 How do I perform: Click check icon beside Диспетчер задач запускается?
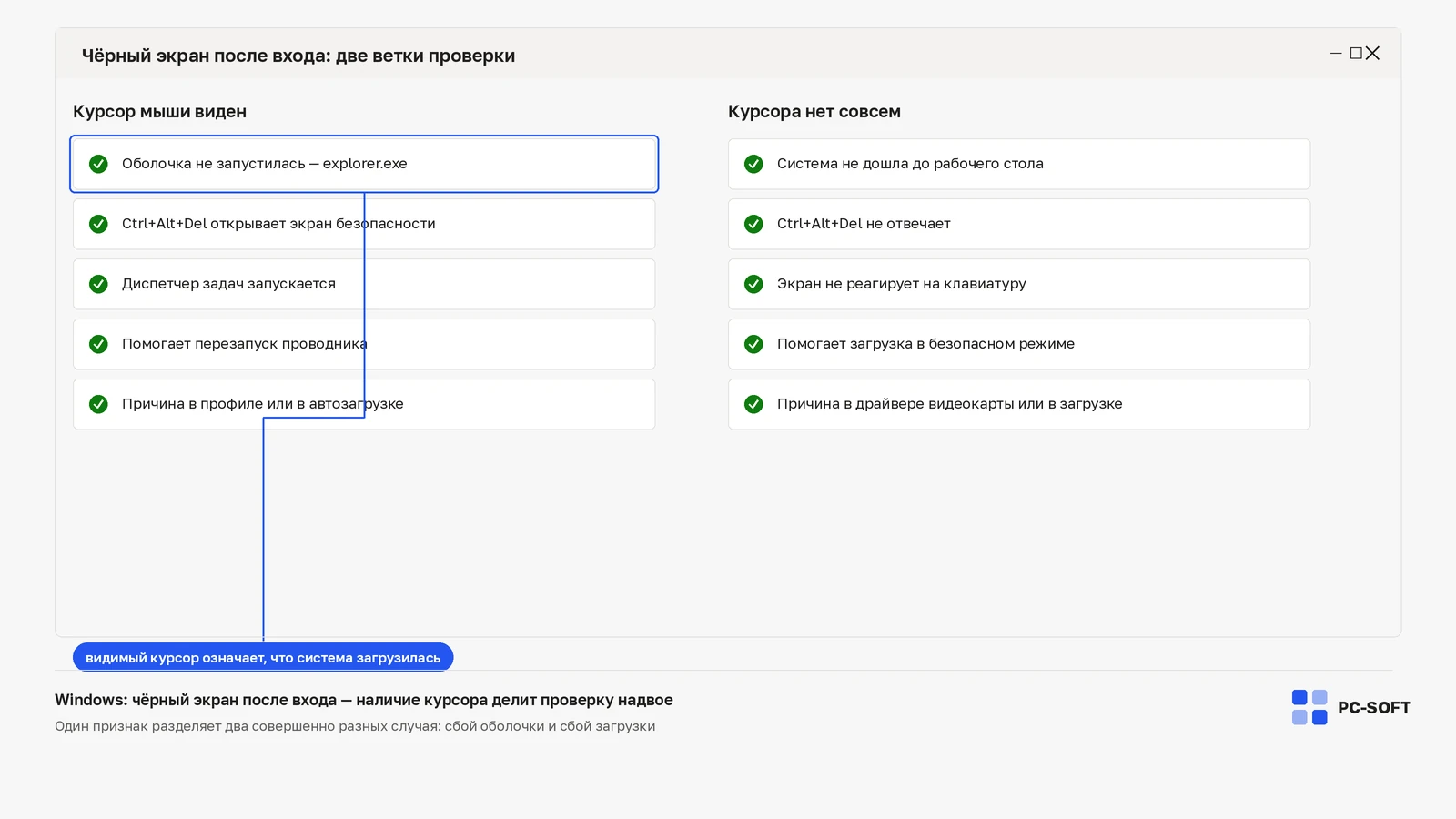pyautogui.click(x=98, y=284)
